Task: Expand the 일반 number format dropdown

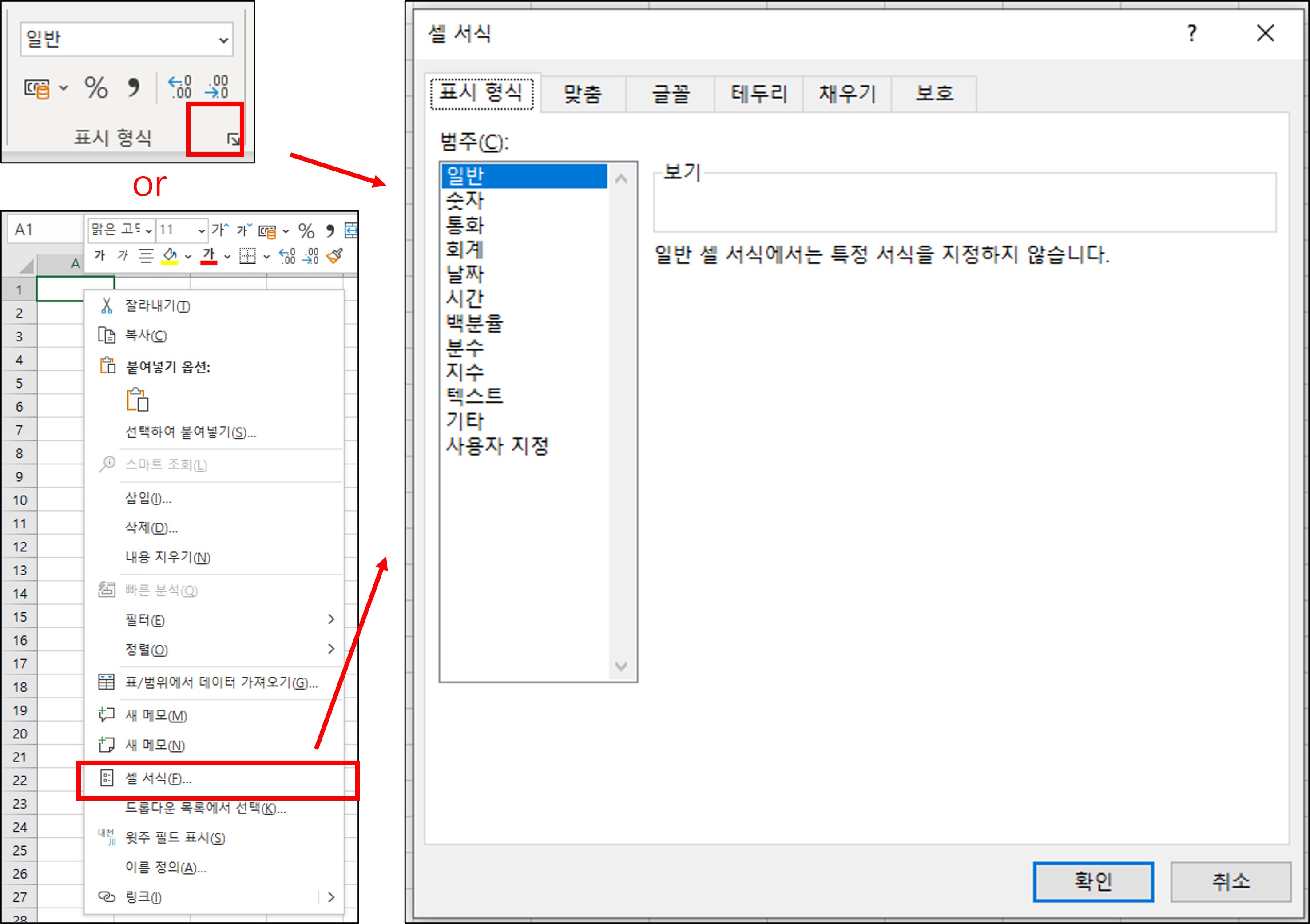Action: point(223,40)
